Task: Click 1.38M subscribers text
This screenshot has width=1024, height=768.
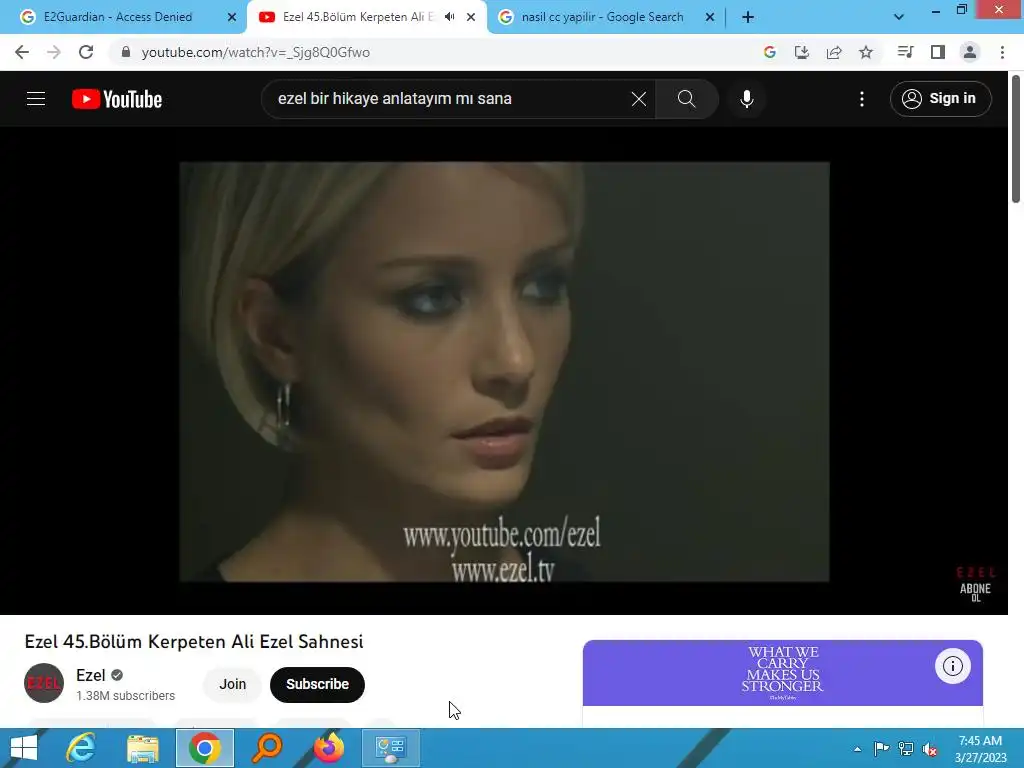Action: pyautogui.click(x=125, y=696)
